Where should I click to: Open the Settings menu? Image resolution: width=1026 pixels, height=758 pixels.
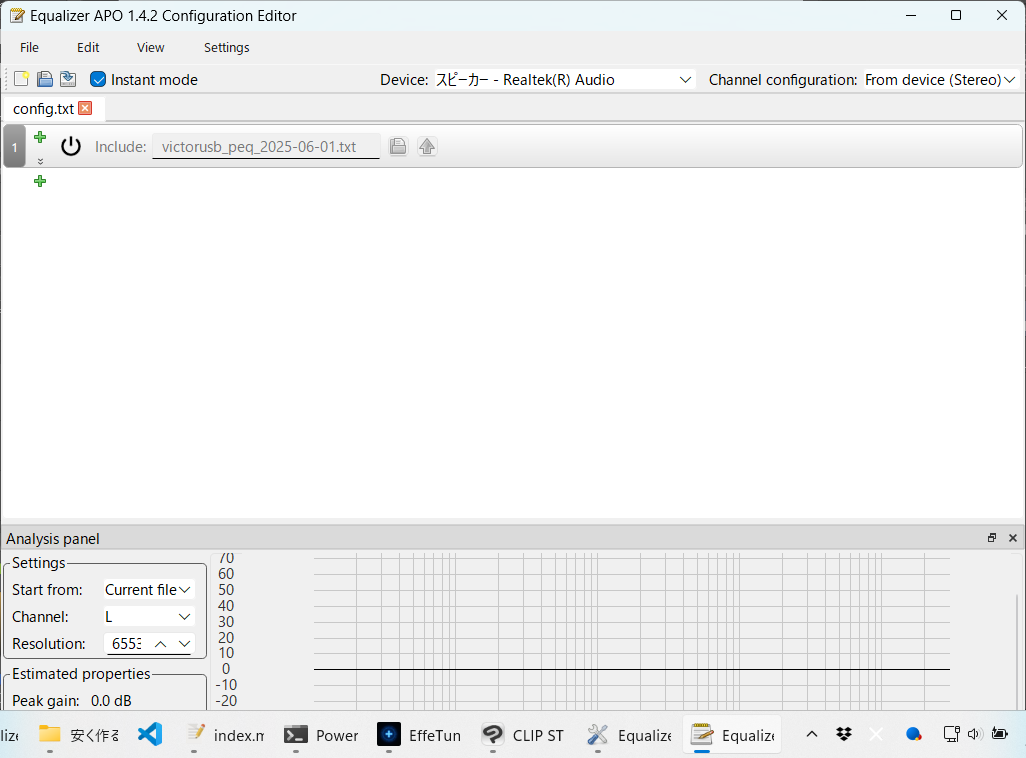point(226,47)
